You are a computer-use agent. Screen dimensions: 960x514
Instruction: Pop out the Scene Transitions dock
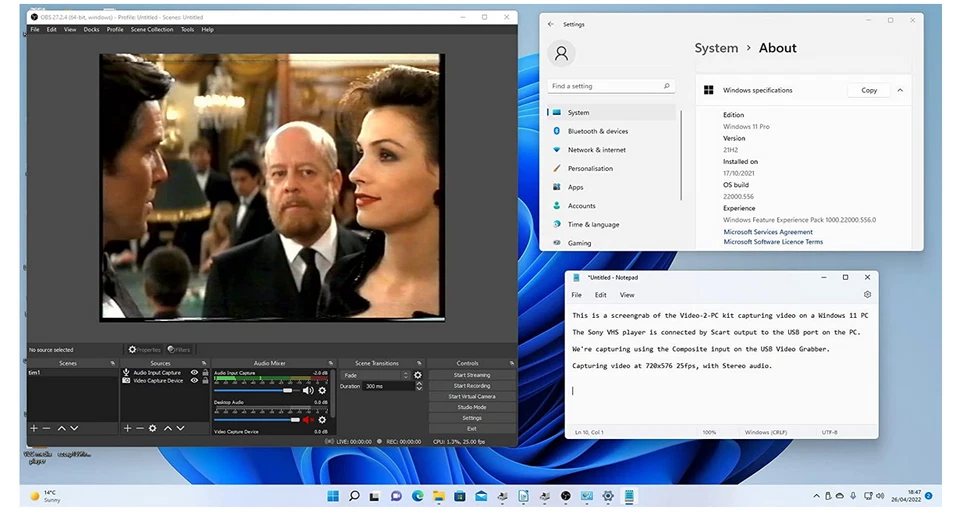[x=419, y=363]
